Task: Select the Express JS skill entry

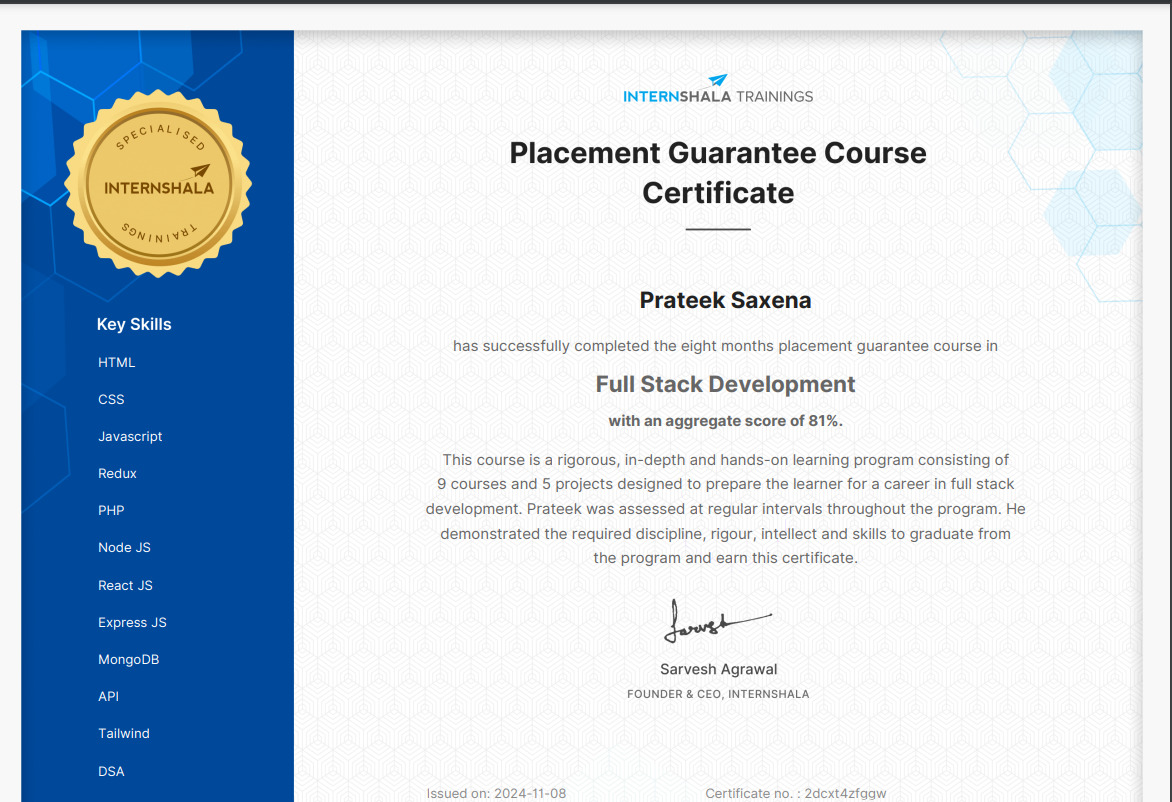Action: pyautogui.click(x=132, y=623)
